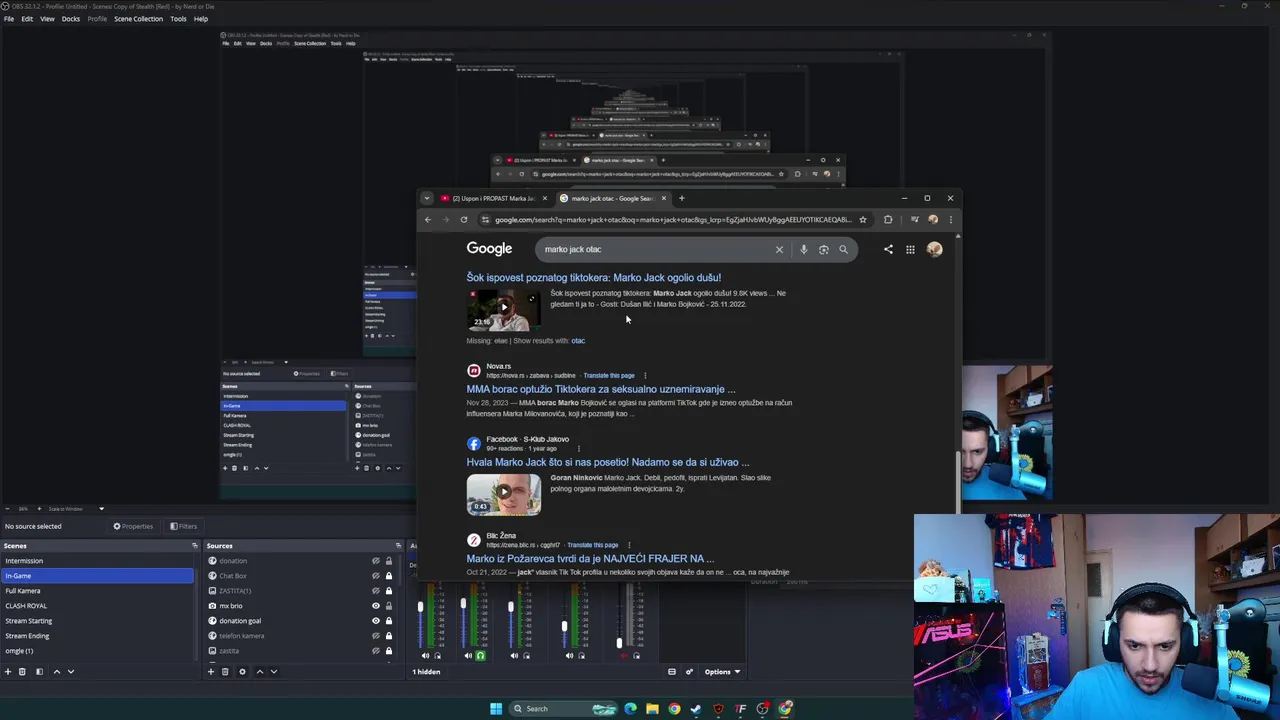Click the Google search magnifier icon
The image size is (1280, 720).
pyautogui.click(x=843, y=249)
